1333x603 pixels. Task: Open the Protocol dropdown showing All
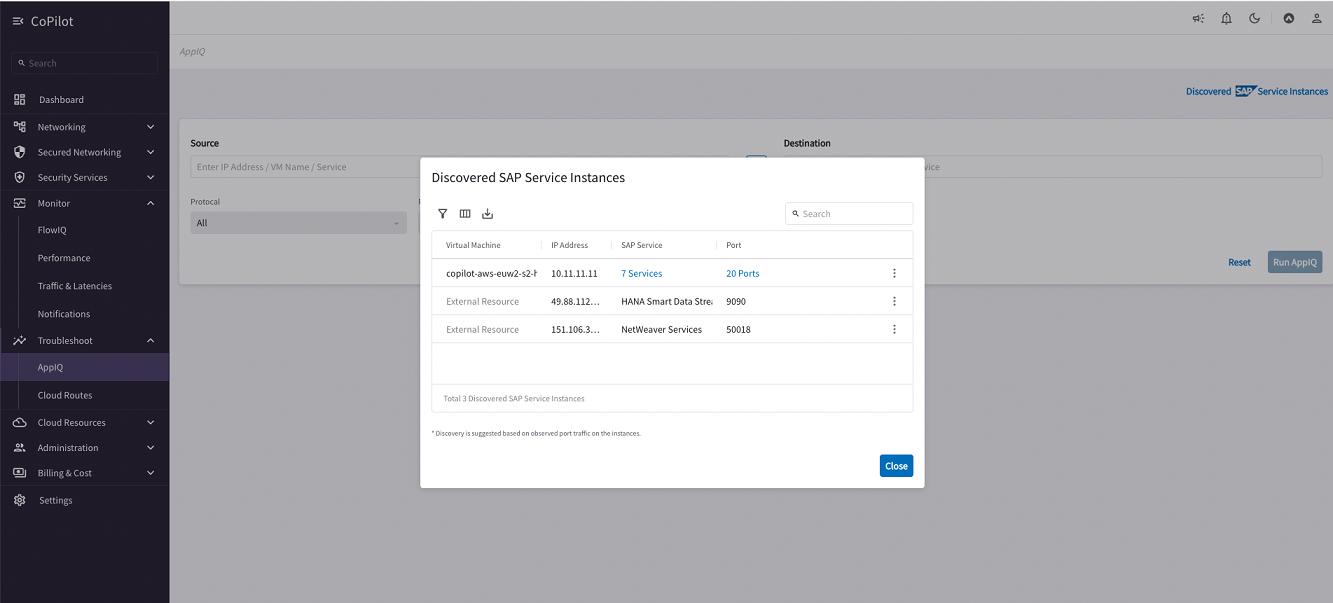(298, 221)
